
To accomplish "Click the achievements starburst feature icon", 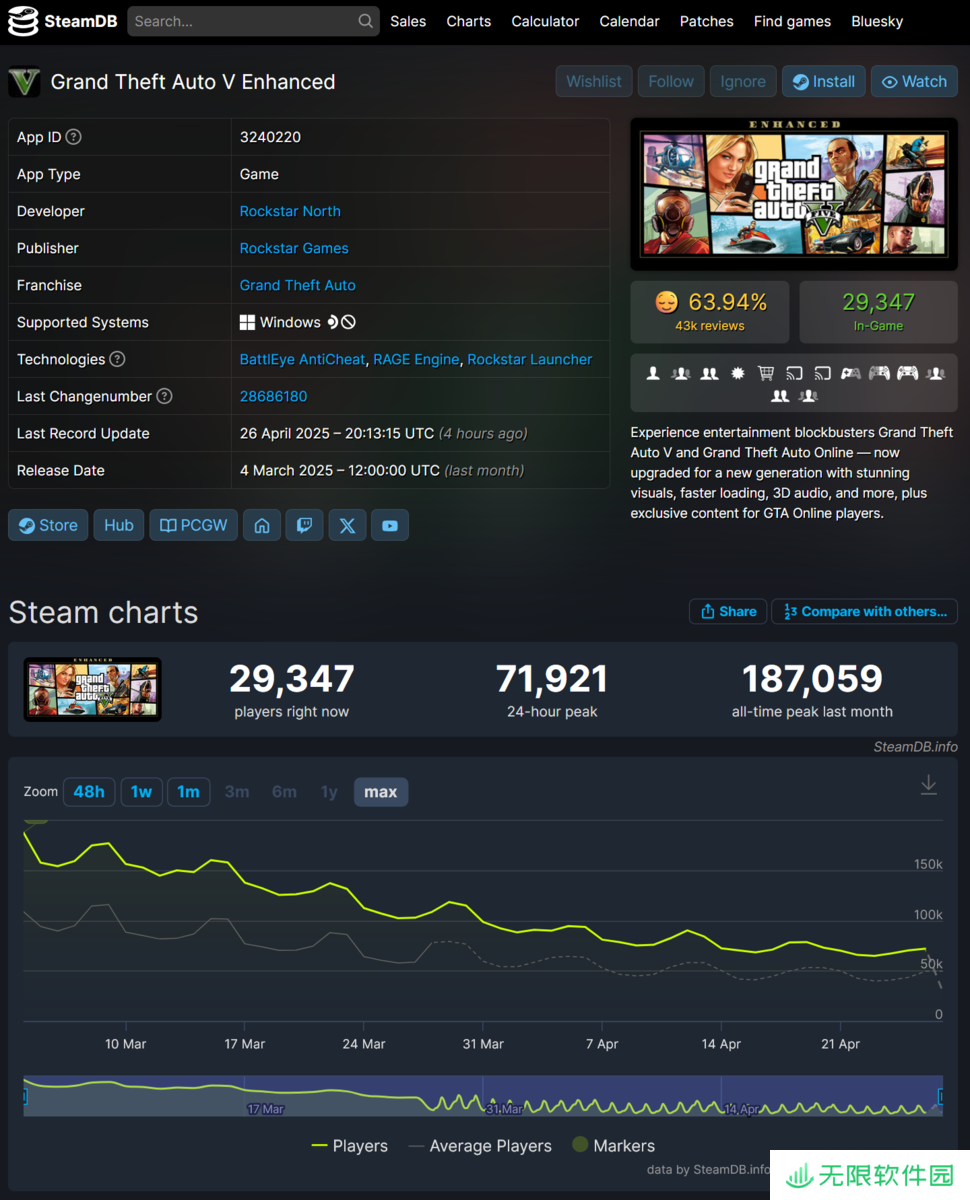I will pos(738,373).
